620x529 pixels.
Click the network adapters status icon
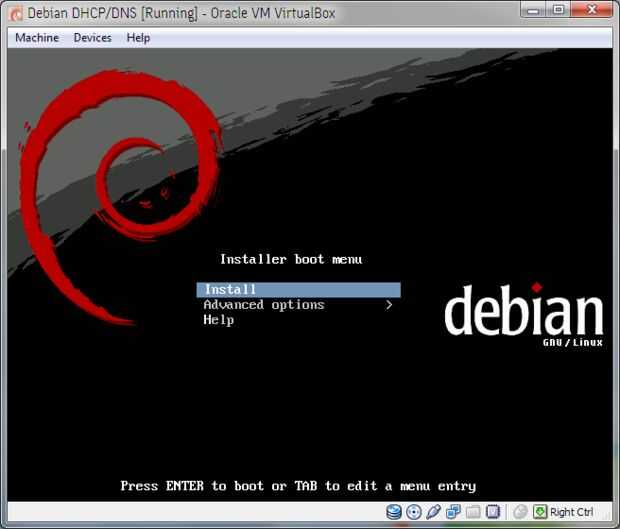point(453,512)
